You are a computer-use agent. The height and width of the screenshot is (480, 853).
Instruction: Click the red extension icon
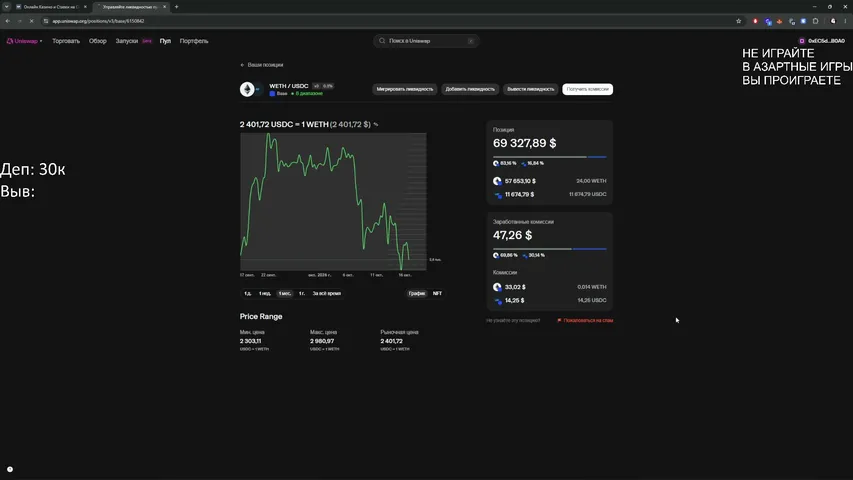755,21
